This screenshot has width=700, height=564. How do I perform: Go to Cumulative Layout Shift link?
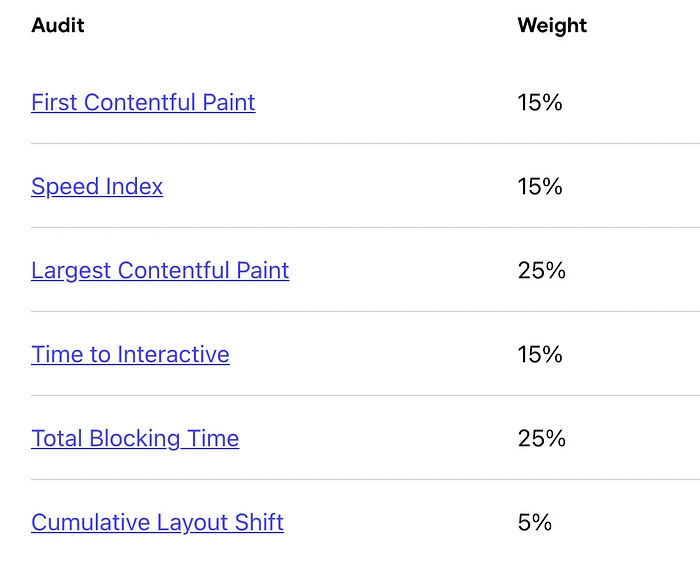click(x=157, y=522)
